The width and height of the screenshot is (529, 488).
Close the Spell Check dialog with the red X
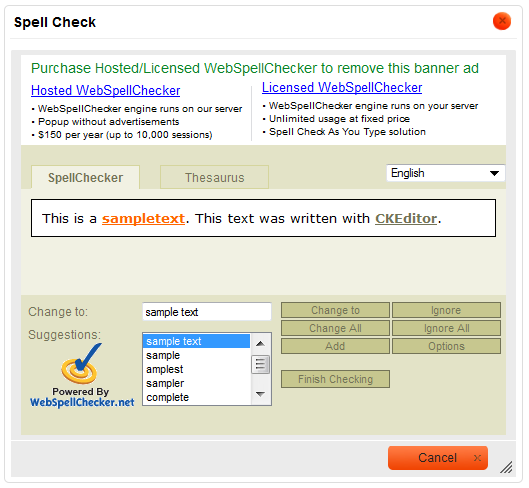click(x=502, y=21)
